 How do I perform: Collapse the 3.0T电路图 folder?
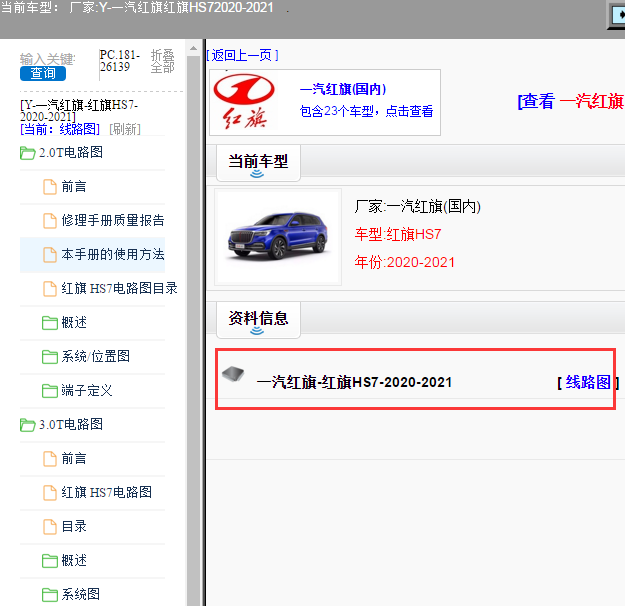click(x=71, y=424)
